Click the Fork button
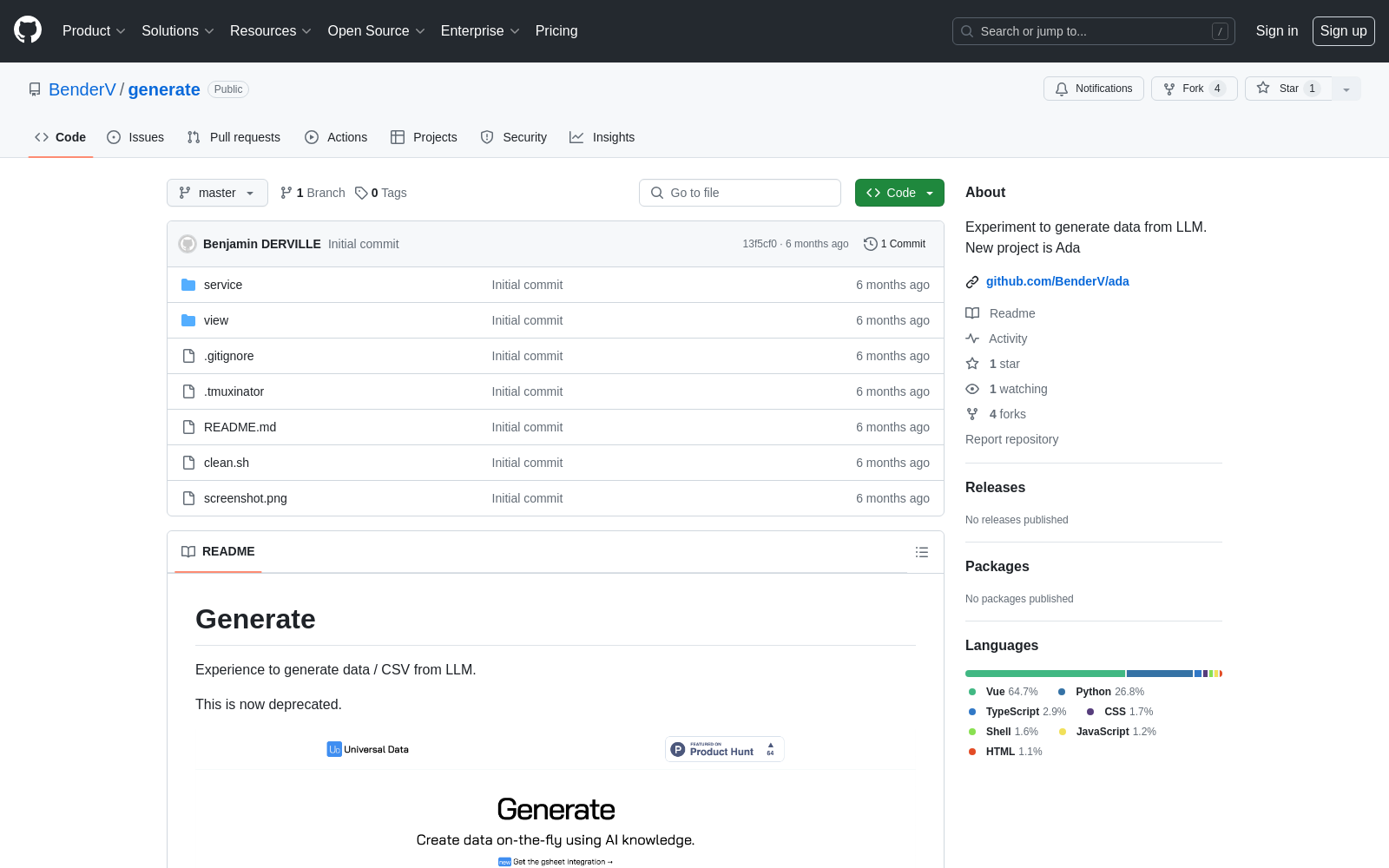This screenshot has width=1389, height=868. tap(1194, 89)
